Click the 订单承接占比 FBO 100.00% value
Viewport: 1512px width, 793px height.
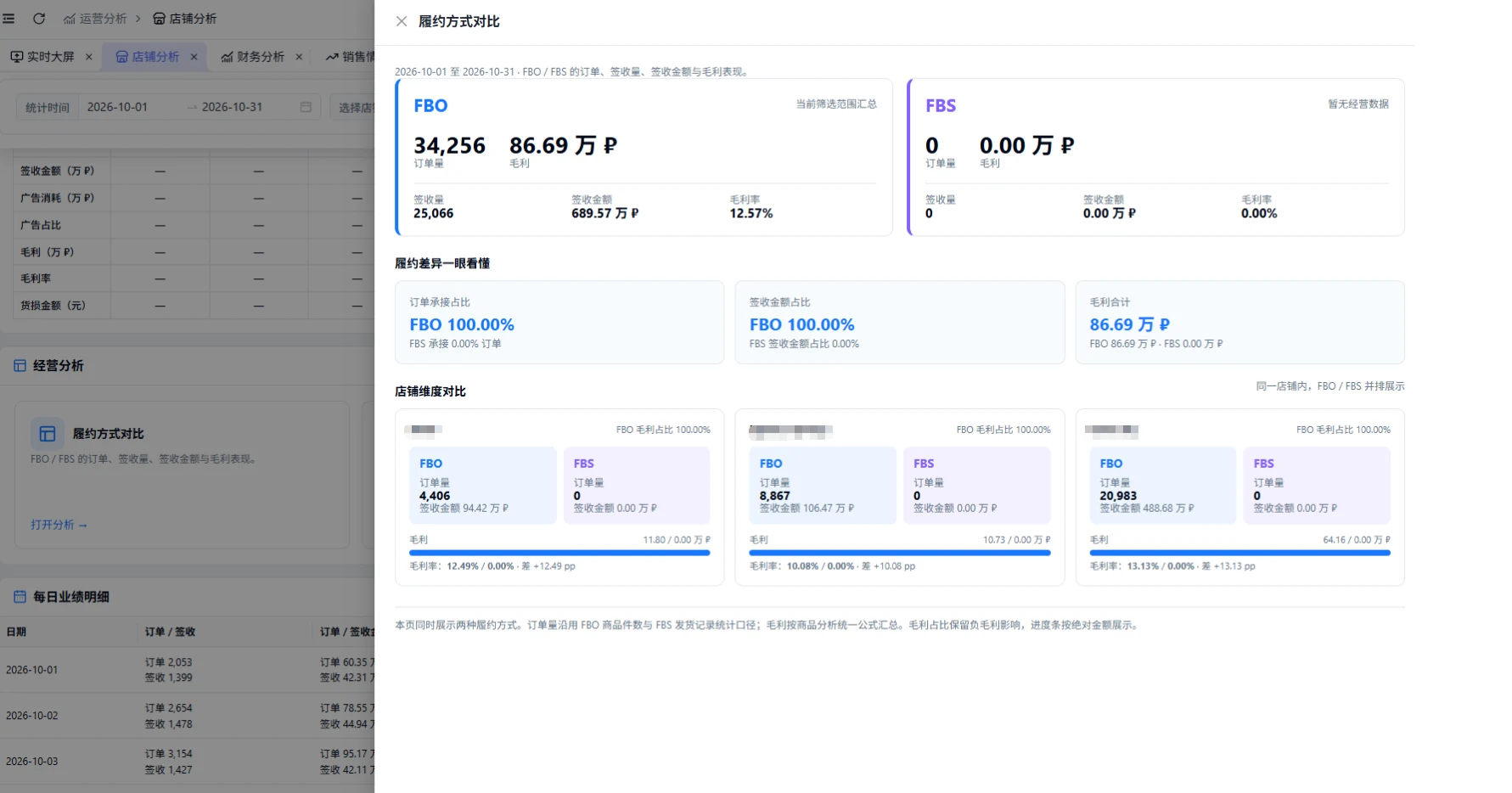(462, 324)
